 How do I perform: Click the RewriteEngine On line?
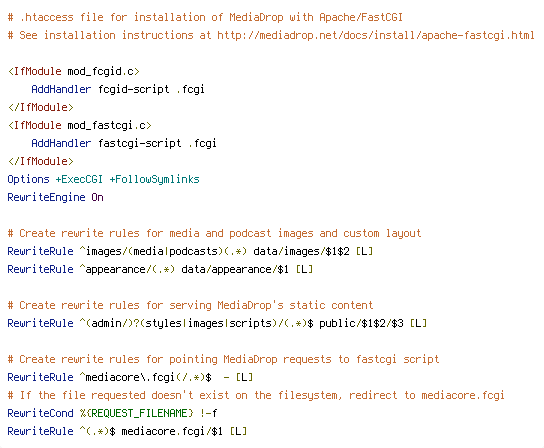pyautogui.click(x=56, y=197)
